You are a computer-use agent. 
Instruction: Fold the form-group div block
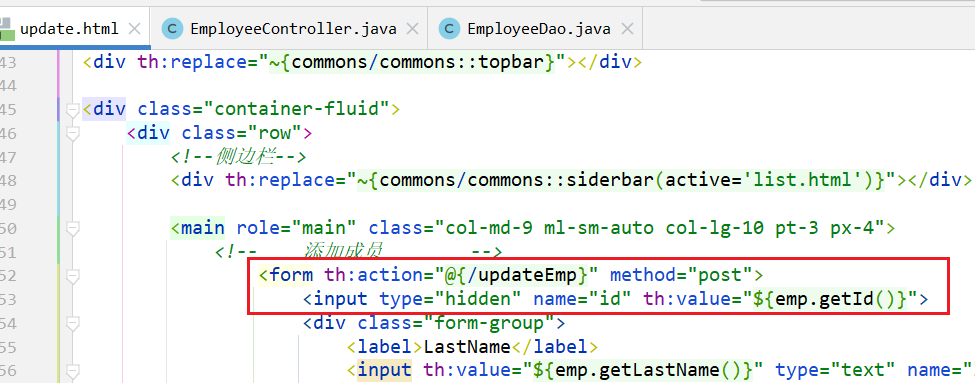coord(73,323)
